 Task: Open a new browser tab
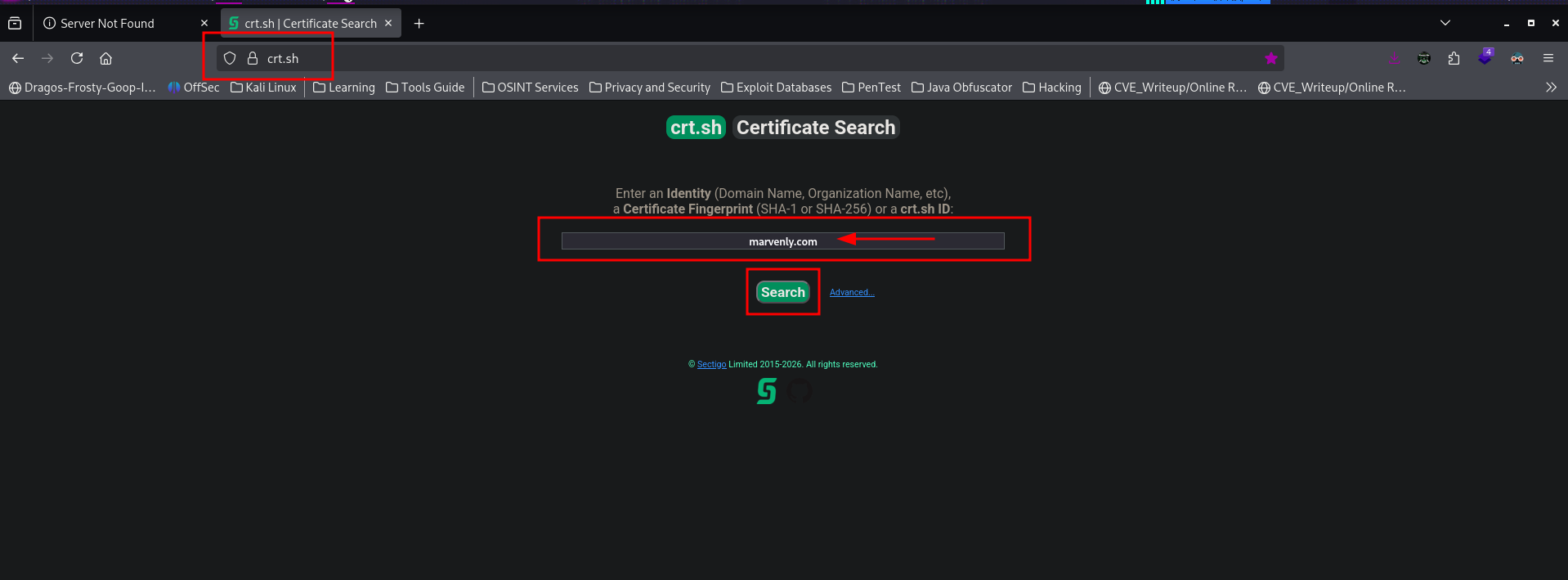click(419, 24)
